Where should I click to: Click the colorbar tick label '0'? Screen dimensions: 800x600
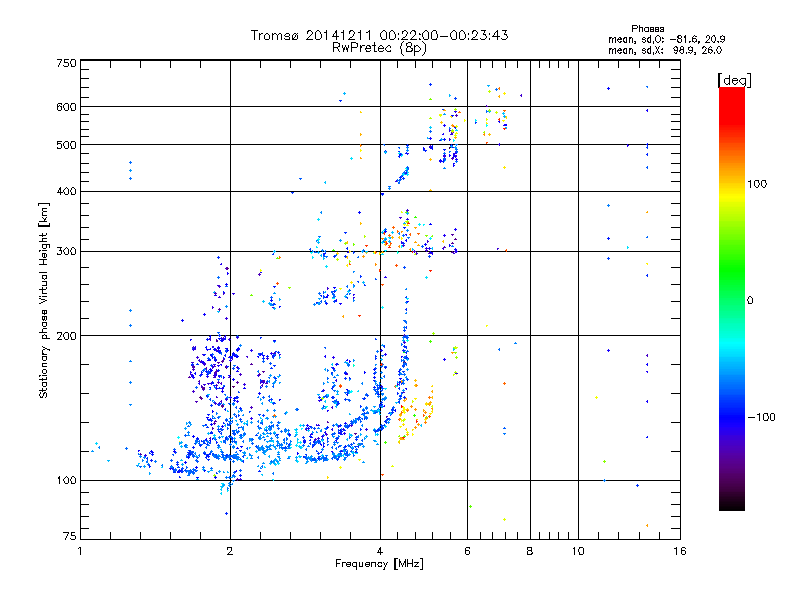pyautogui.click(x=750, y=301)
